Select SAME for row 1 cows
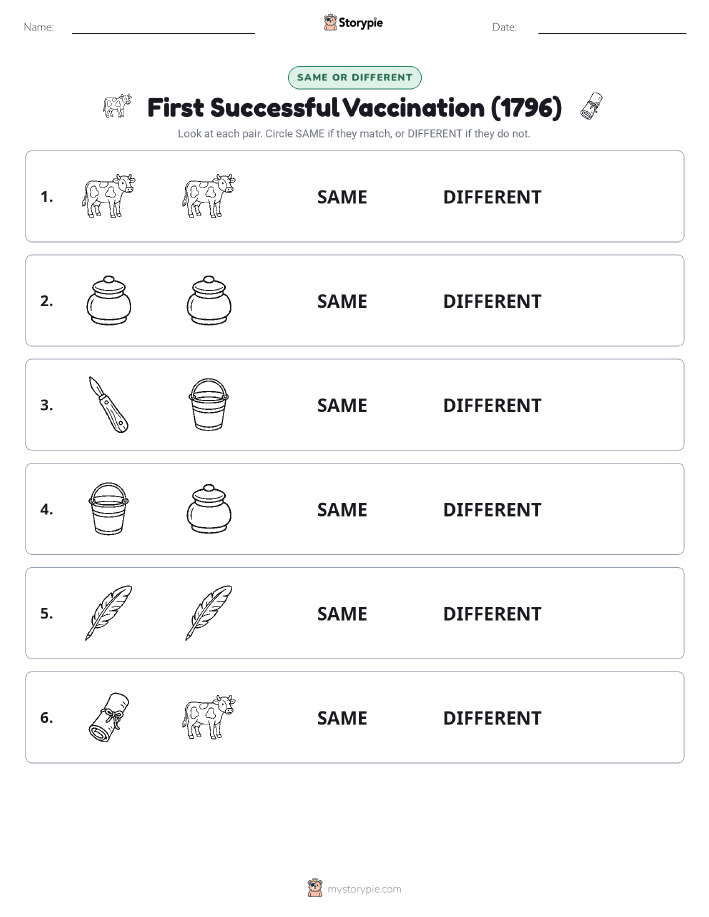This screenshot has width=709, height=917. 342,197
